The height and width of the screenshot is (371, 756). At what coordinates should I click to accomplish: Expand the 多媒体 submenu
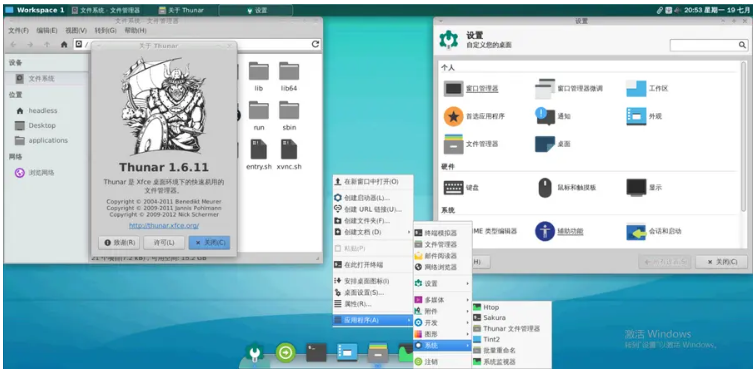tap(442, 300)
